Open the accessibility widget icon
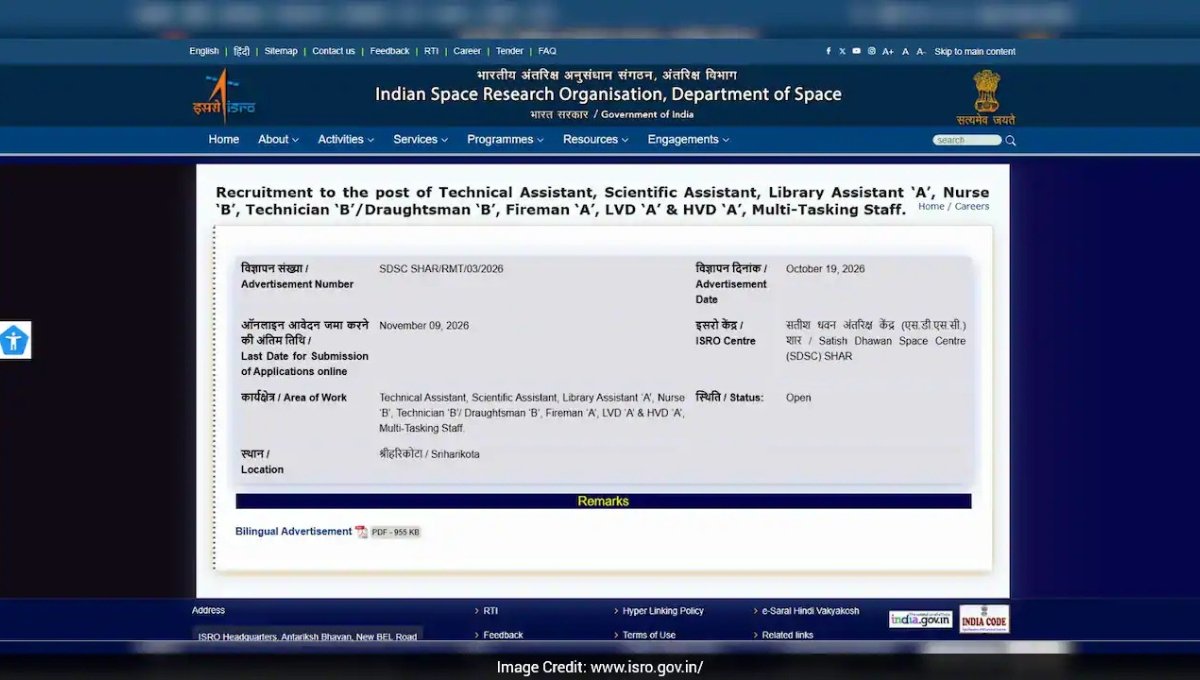Image resolution: width=1200 pixels, height=680 pixels. point(14,340)
